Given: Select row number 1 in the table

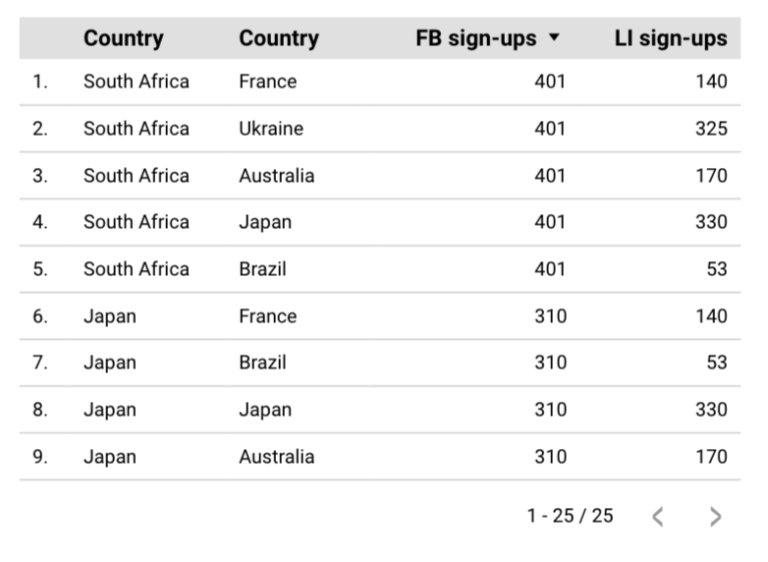Looking at the screenshot, I should (40, 82).
